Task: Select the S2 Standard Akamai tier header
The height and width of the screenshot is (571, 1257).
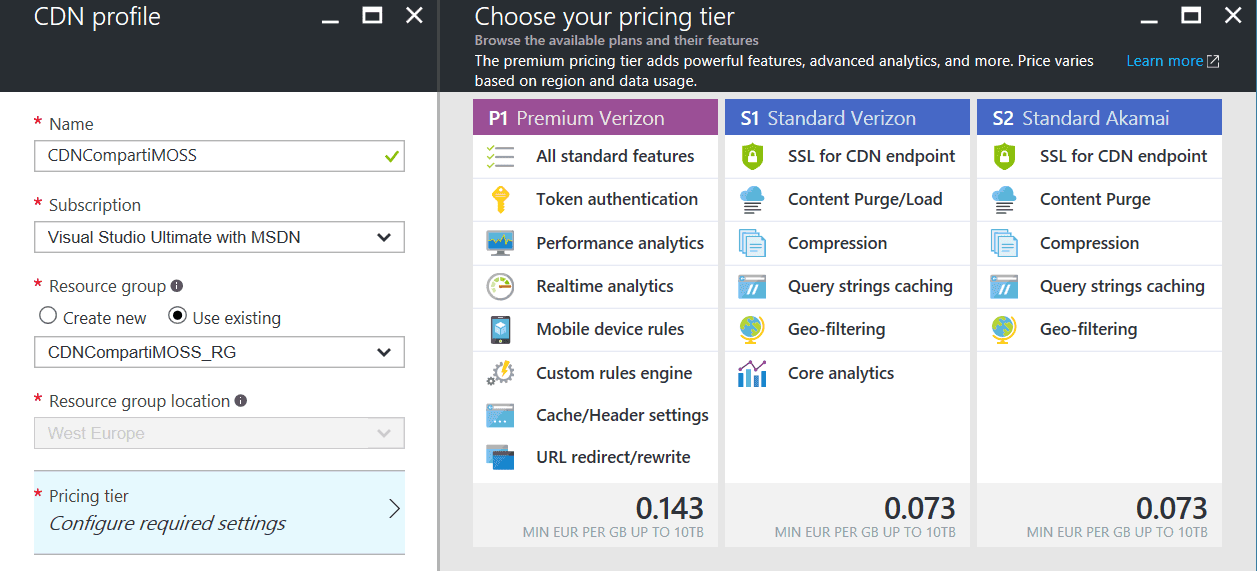Action: point(1099,118)
